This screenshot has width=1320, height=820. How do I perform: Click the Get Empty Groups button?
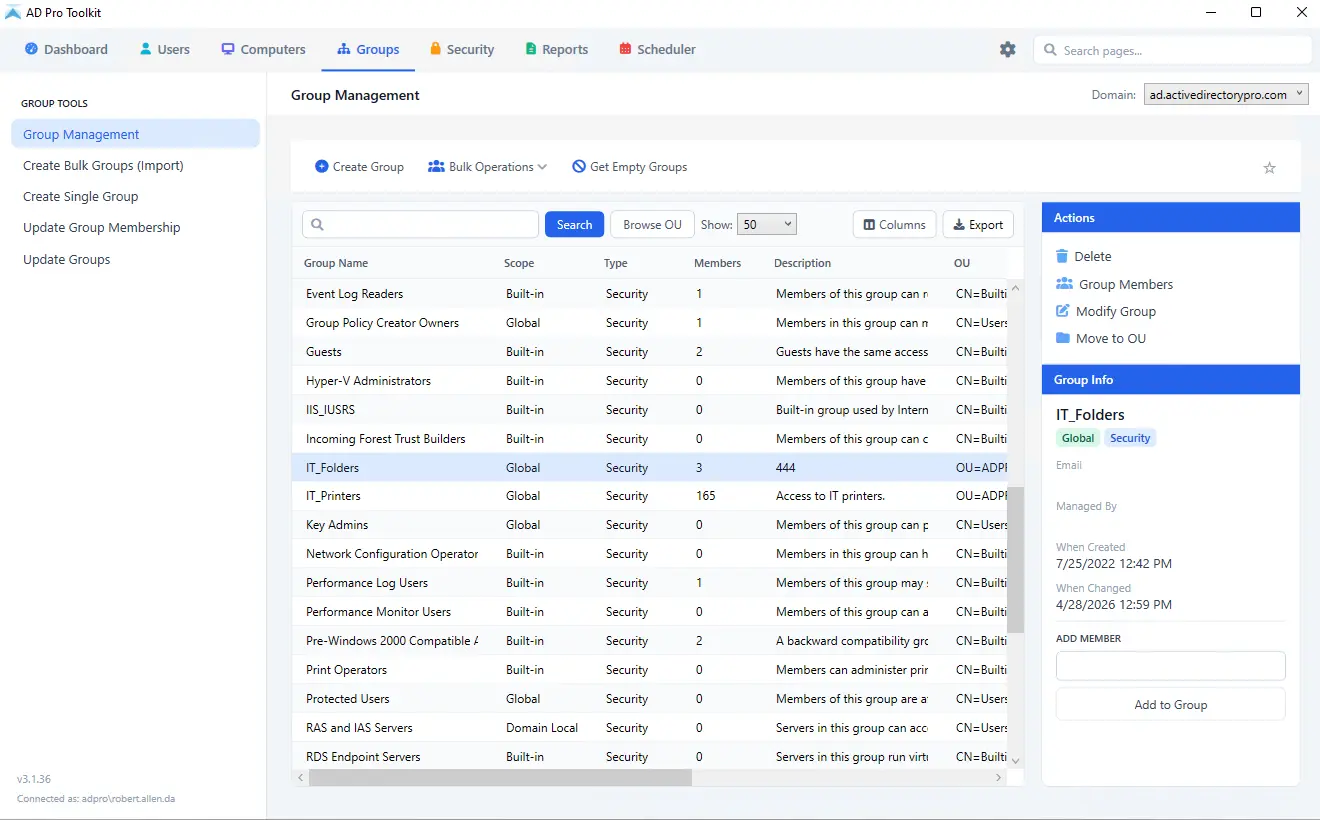[630, 167]
